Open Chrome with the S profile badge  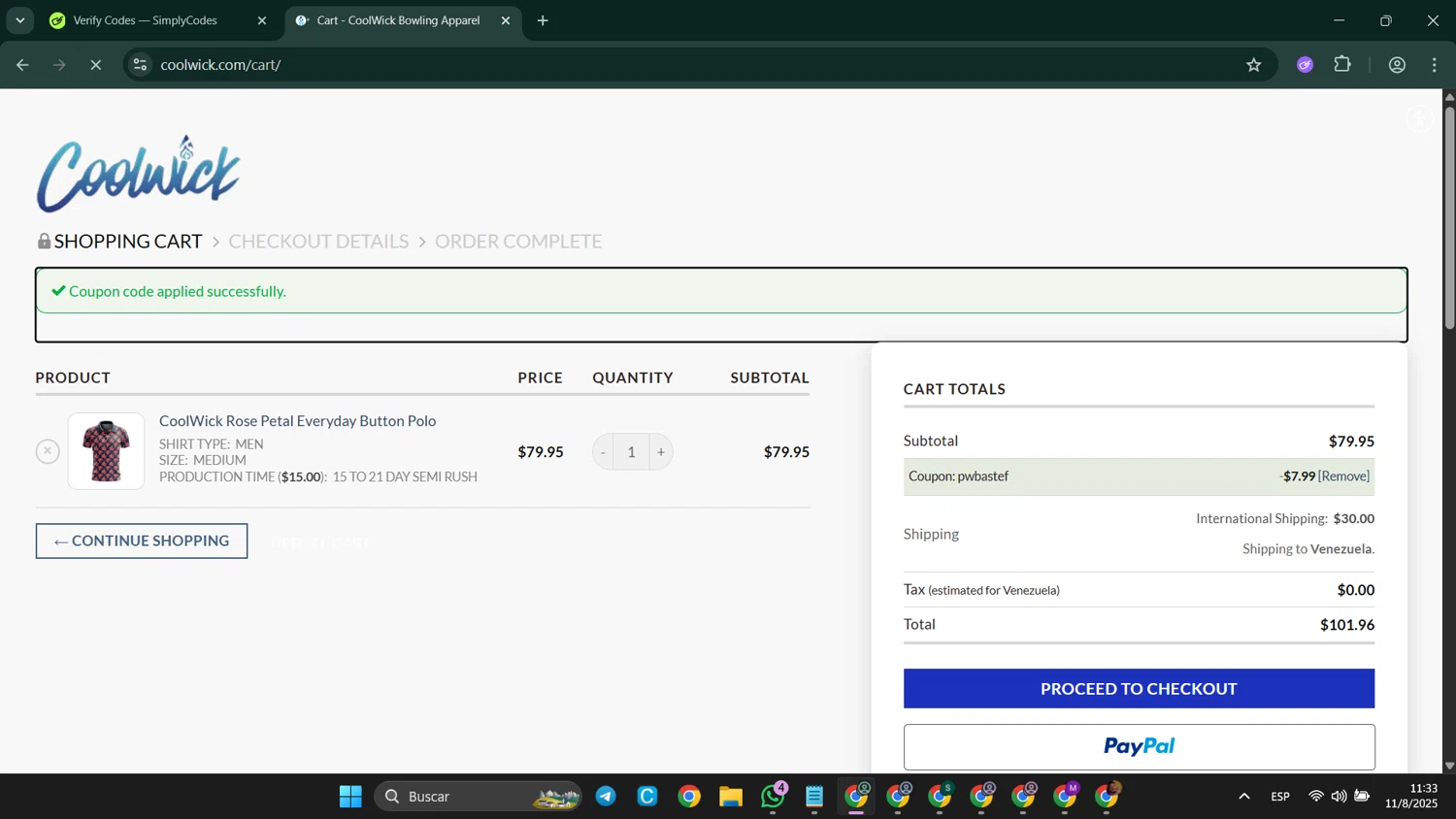point(941,797)
